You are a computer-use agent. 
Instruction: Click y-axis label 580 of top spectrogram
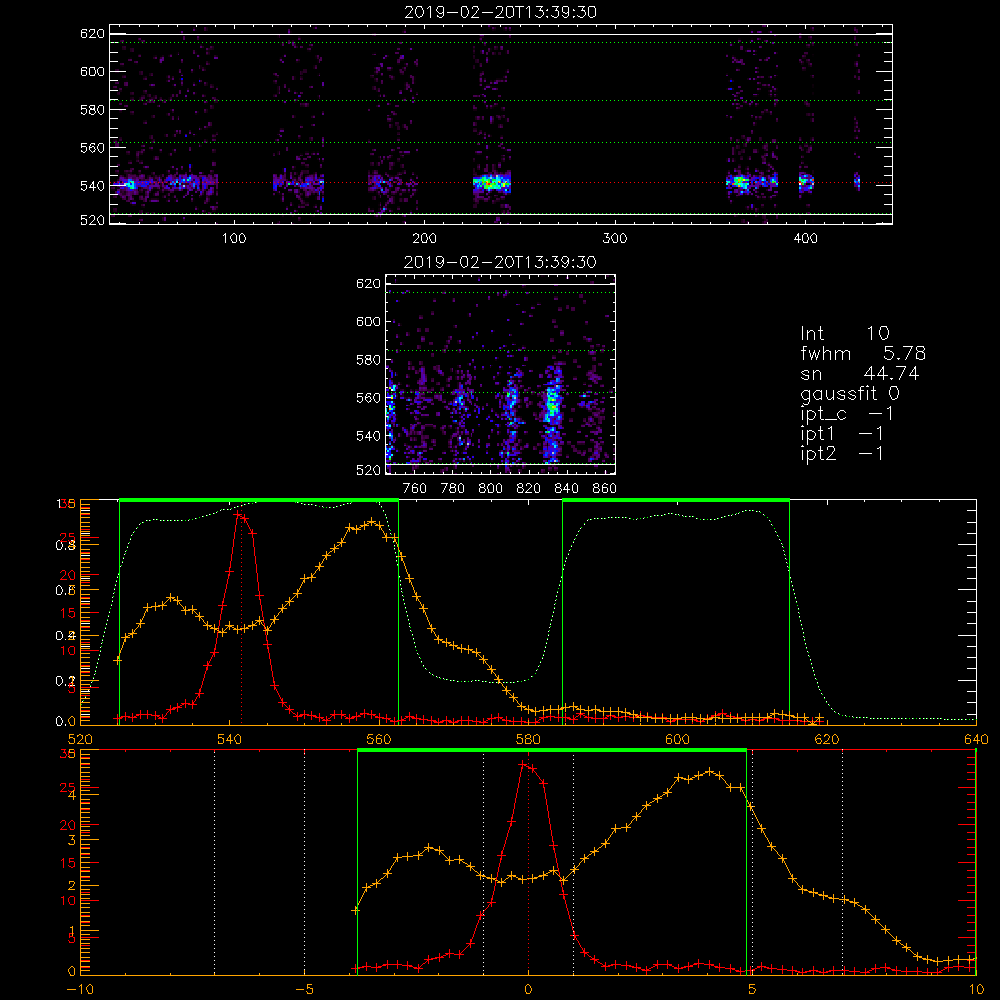[92, 110]
